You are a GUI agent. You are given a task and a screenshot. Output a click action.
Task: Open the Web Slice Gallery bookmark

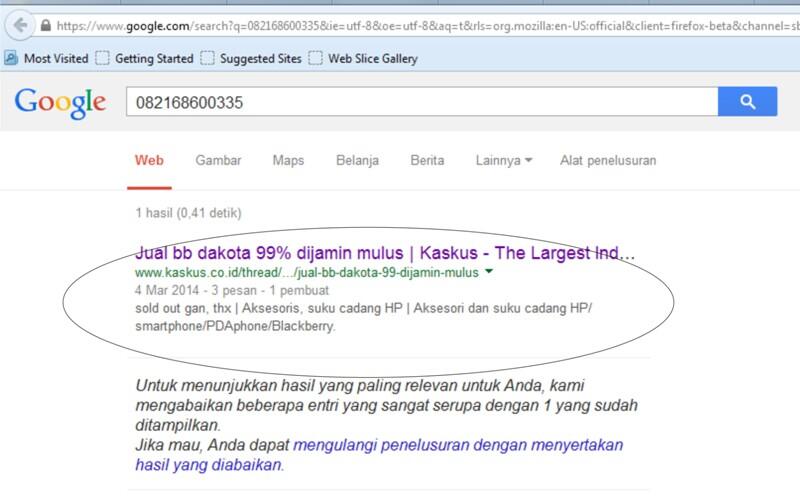[363, 59]
